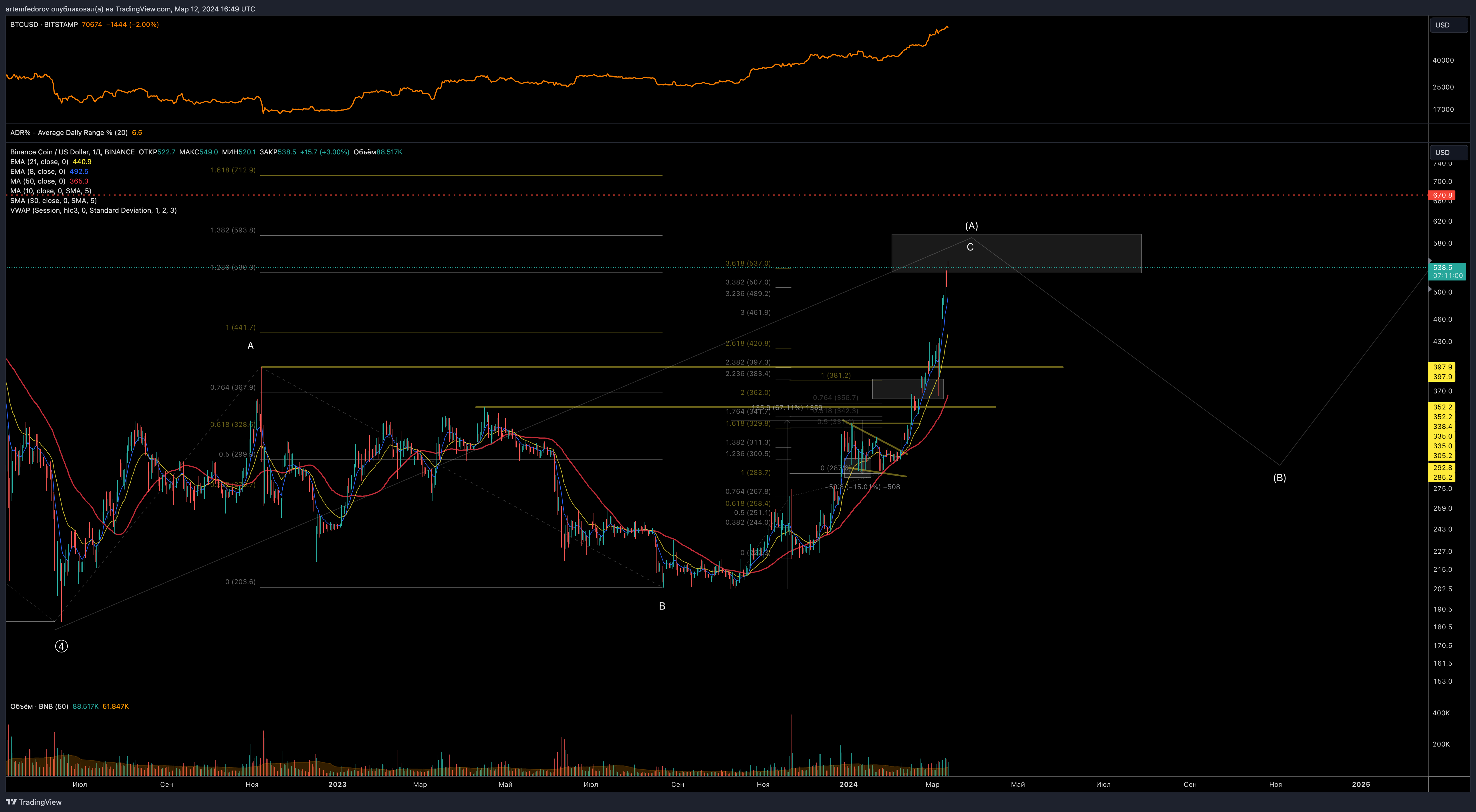Select the (B) projected wave label
Viewport: 1476px width, 812px height.
[1279, 477]
